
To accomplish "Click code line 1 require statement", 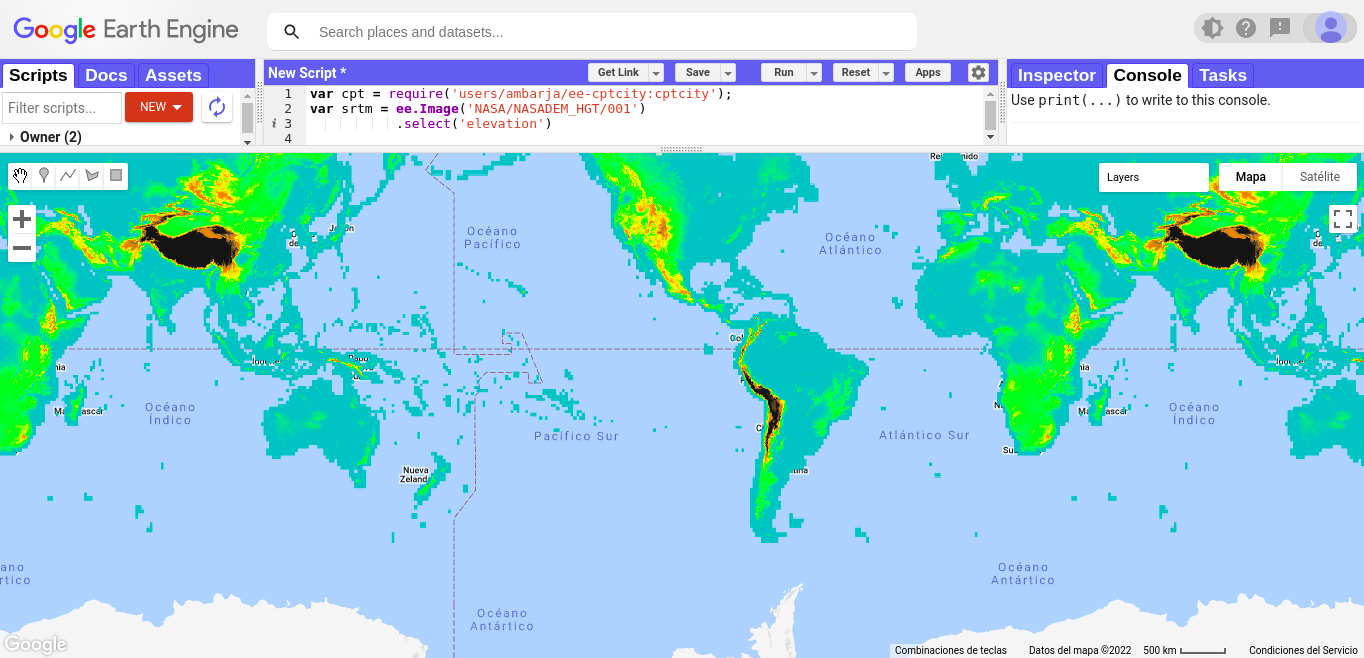I will coord(521,94).
